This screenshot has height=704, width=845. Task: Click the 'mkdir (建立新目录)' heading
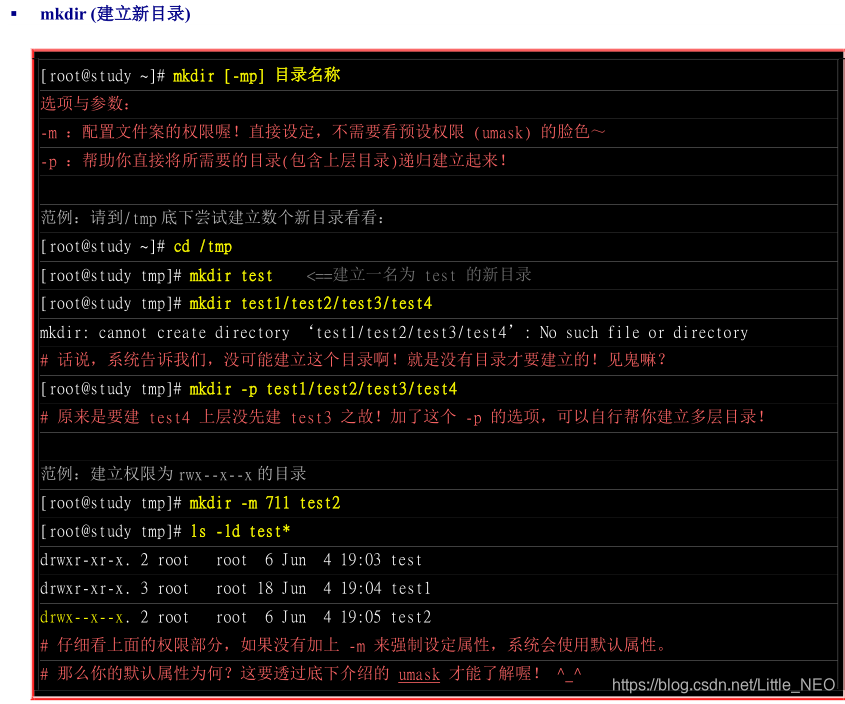(115, 13)
